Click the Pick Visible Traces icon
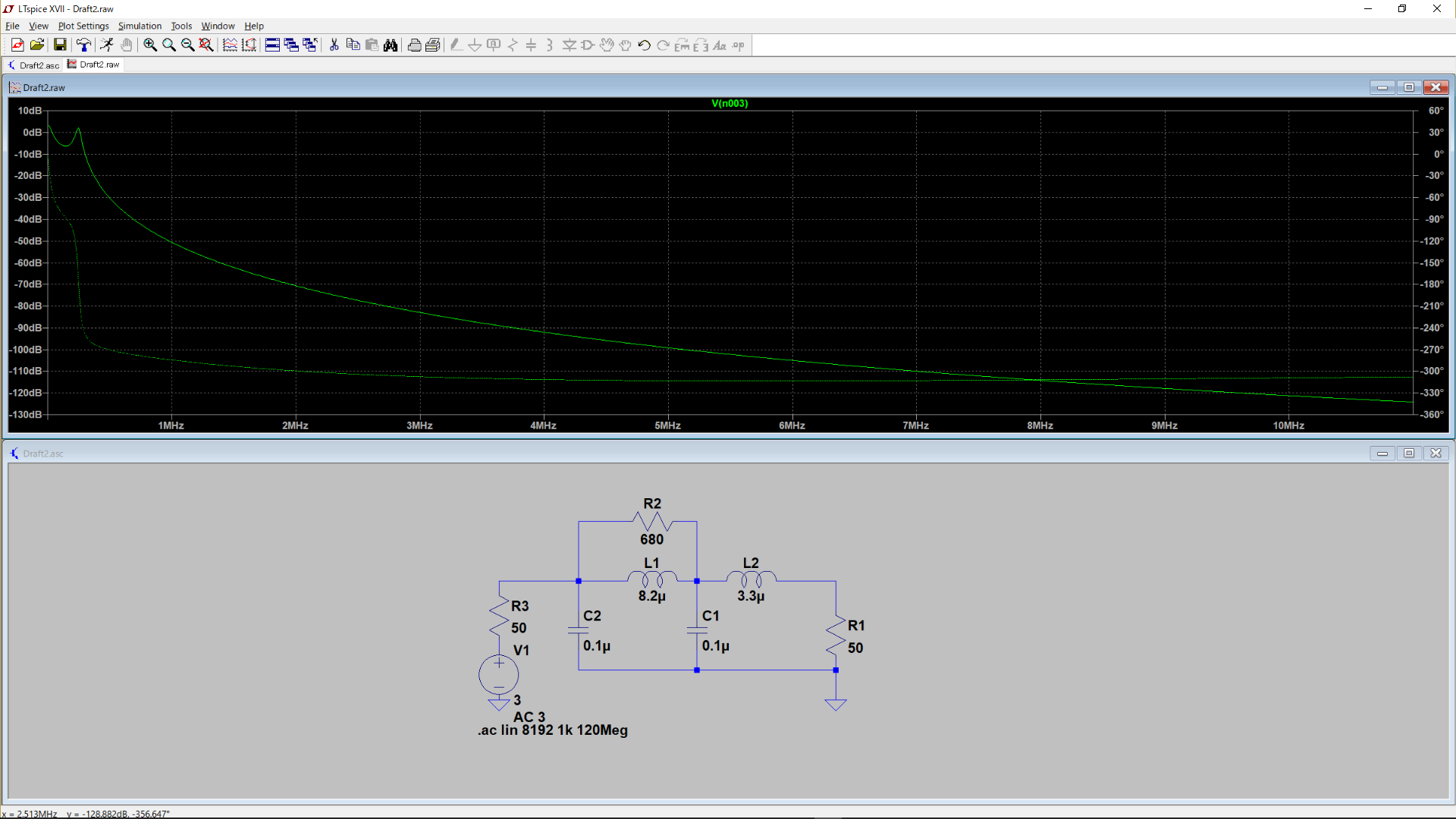This screenshot has width=1456, height=819. point(249,45)
